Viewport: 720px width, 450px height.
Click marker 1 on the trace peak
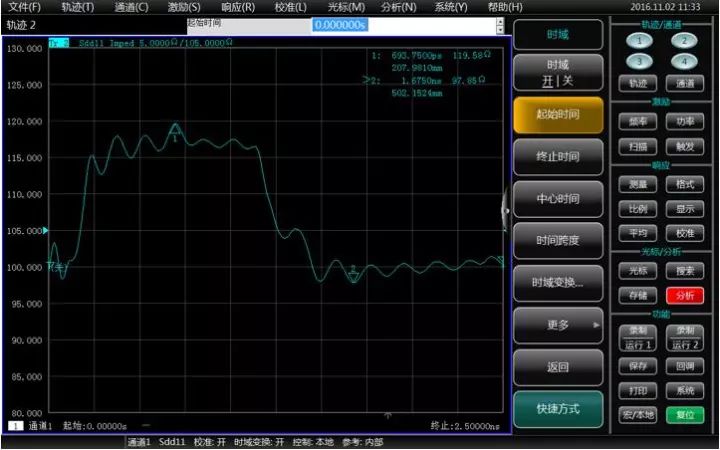coord(175,131)
